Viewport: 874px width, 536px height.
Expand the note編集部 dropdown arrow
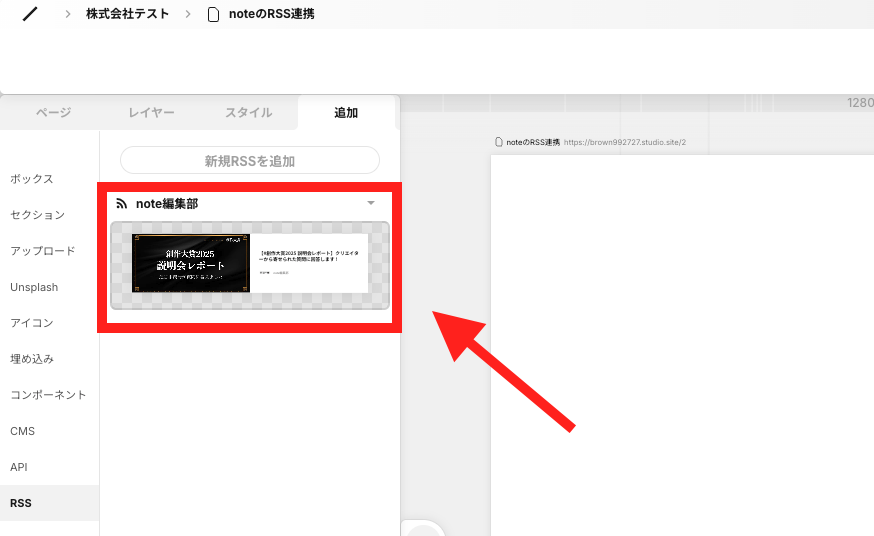(x=371, y=203)
